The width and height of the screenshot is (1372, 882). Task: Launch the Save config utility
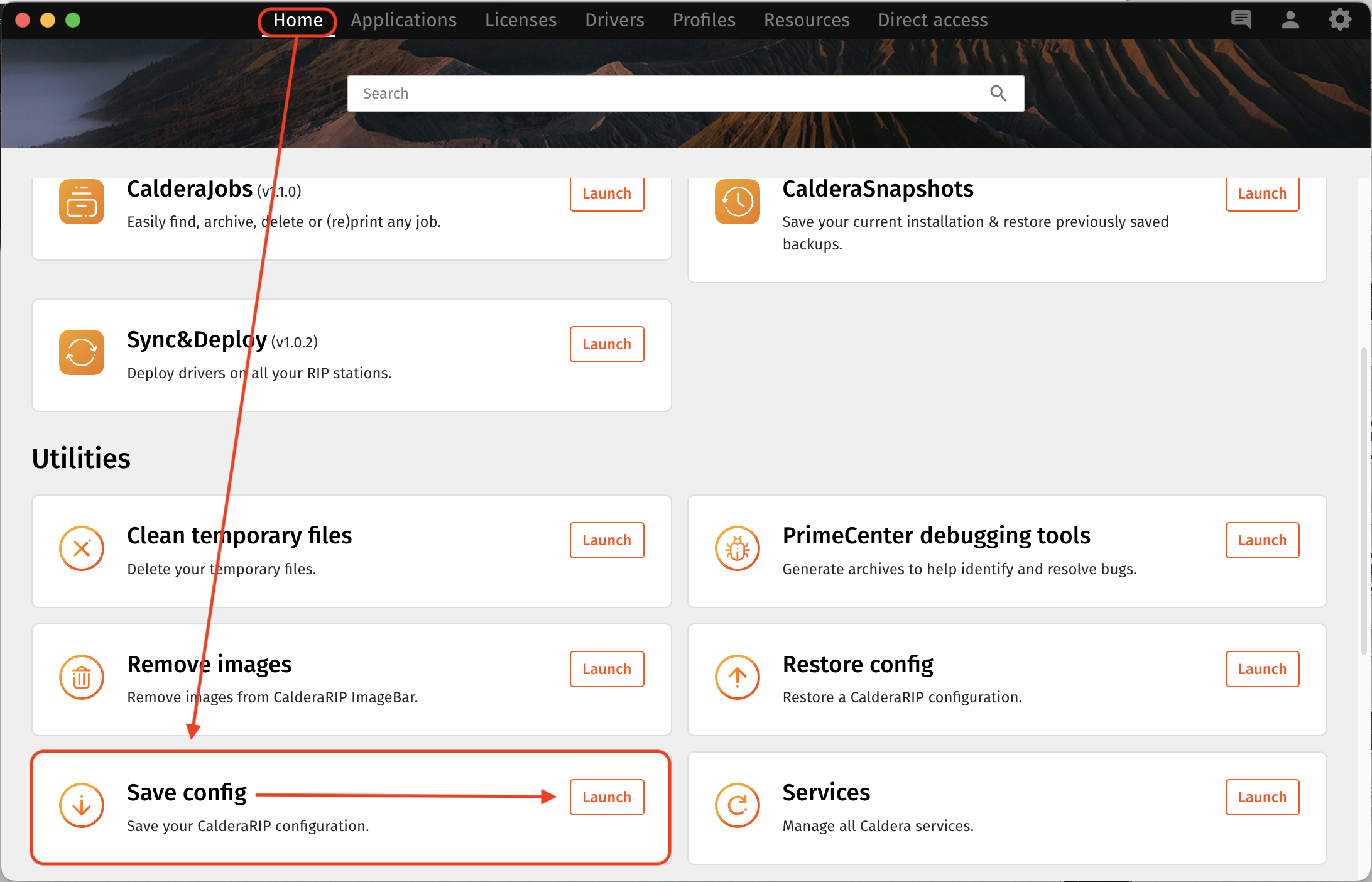[x=606, y=797]
